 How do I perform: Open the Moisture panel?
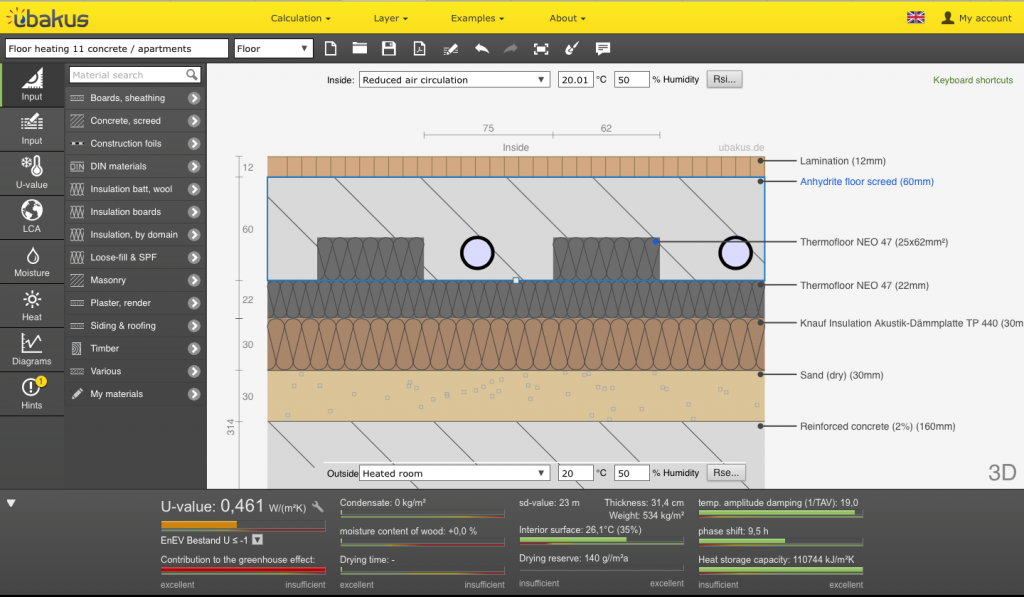(x=32, y=262)
